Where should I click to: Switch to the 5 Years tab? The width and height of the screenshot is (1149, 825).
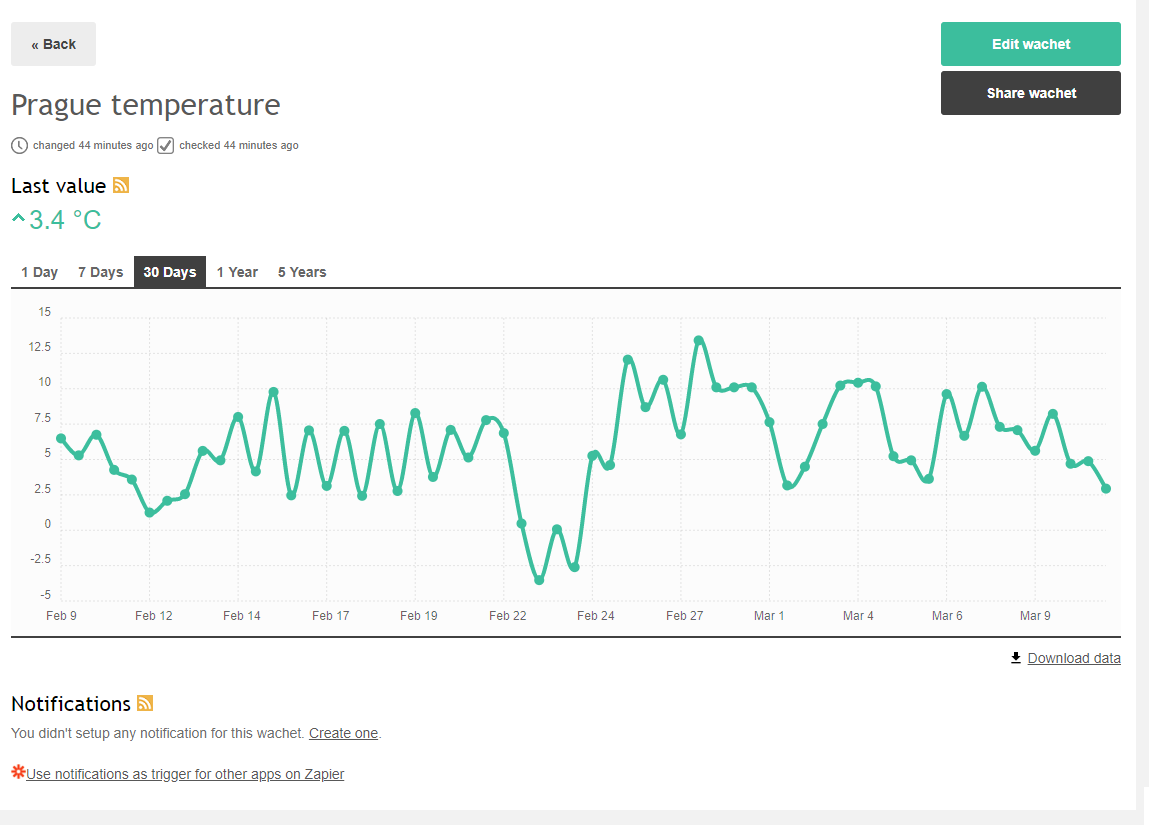pyautogui.click(x=302, y=272)
